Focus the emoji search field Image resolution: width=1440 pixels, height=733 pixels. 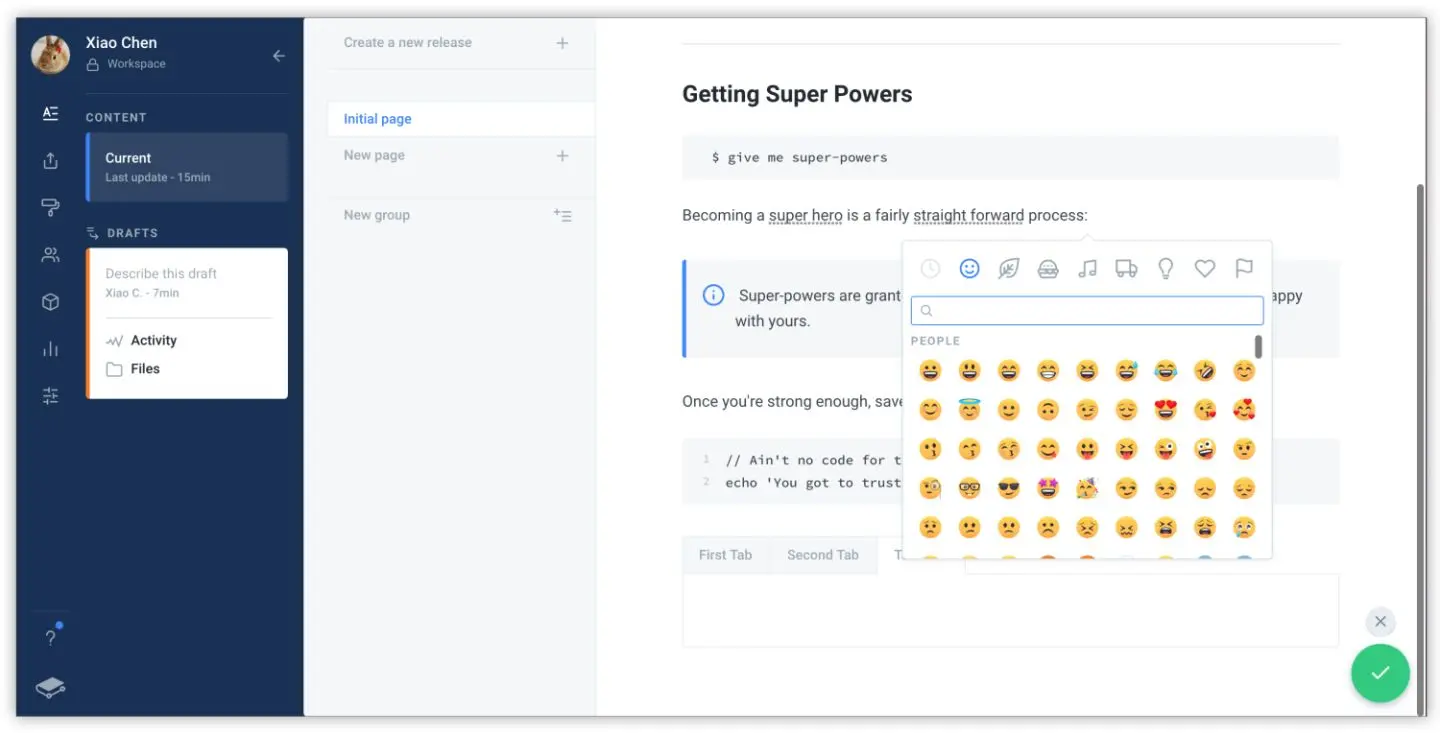pyautogui.click(x=1087, y=311)
